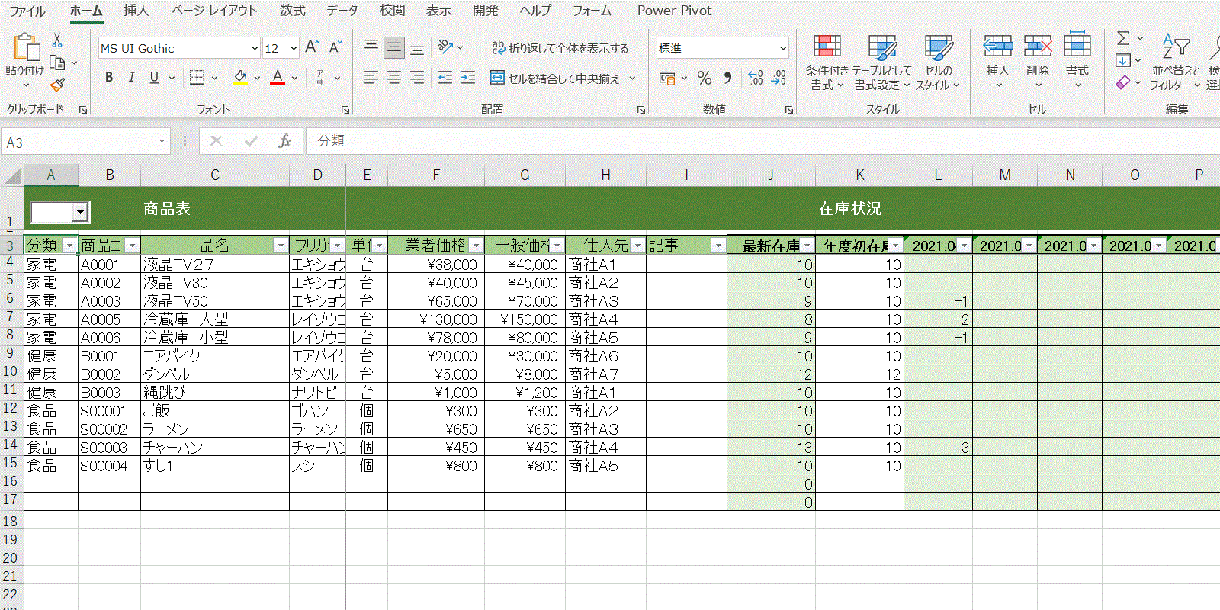Click the AutoSum sigma icon
Viewport: 1220px width, 610px height.
click(x=1124, y=39)
